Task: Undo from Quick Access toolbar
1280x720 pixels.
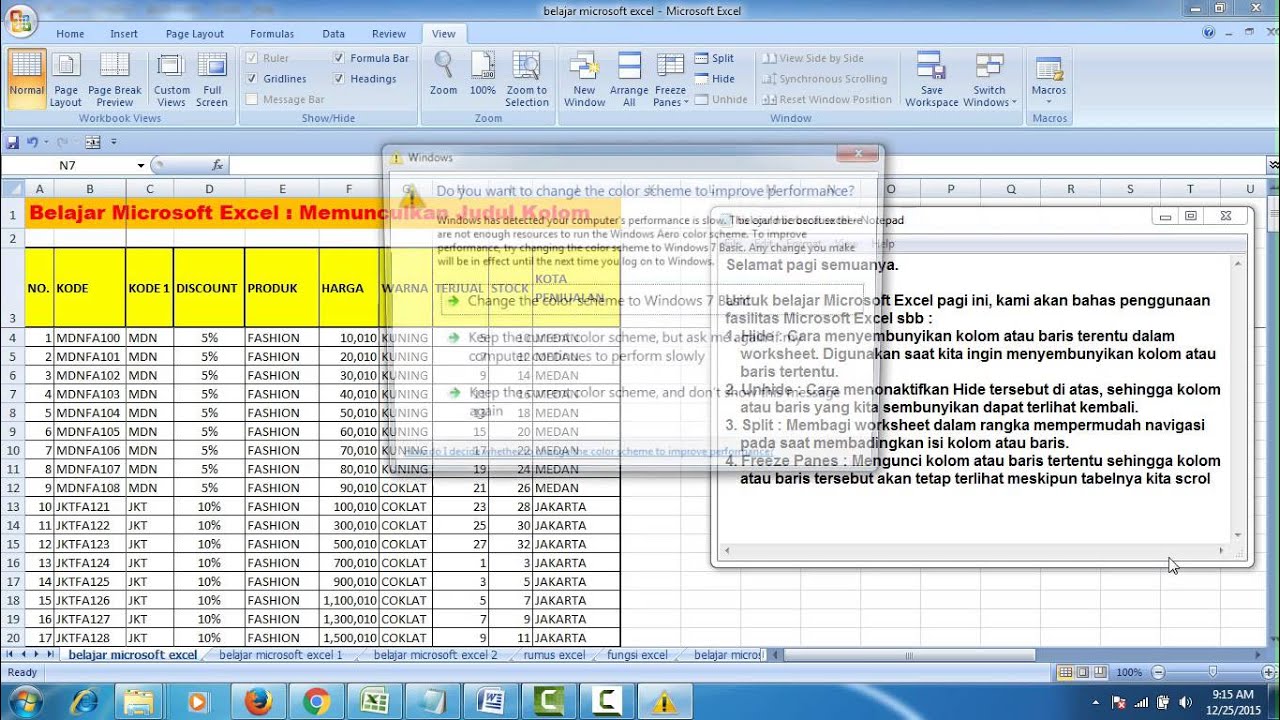Action: [x=33, y=142]
